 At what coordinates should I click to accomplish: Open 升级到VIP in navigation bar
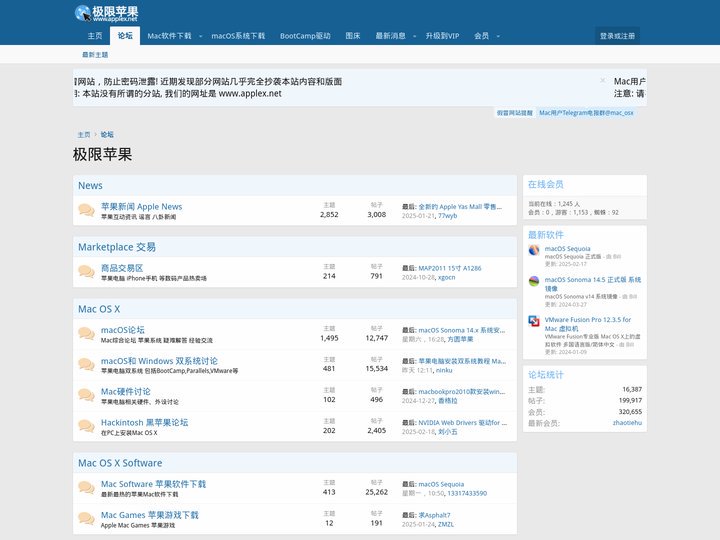(x=442, y=36)
